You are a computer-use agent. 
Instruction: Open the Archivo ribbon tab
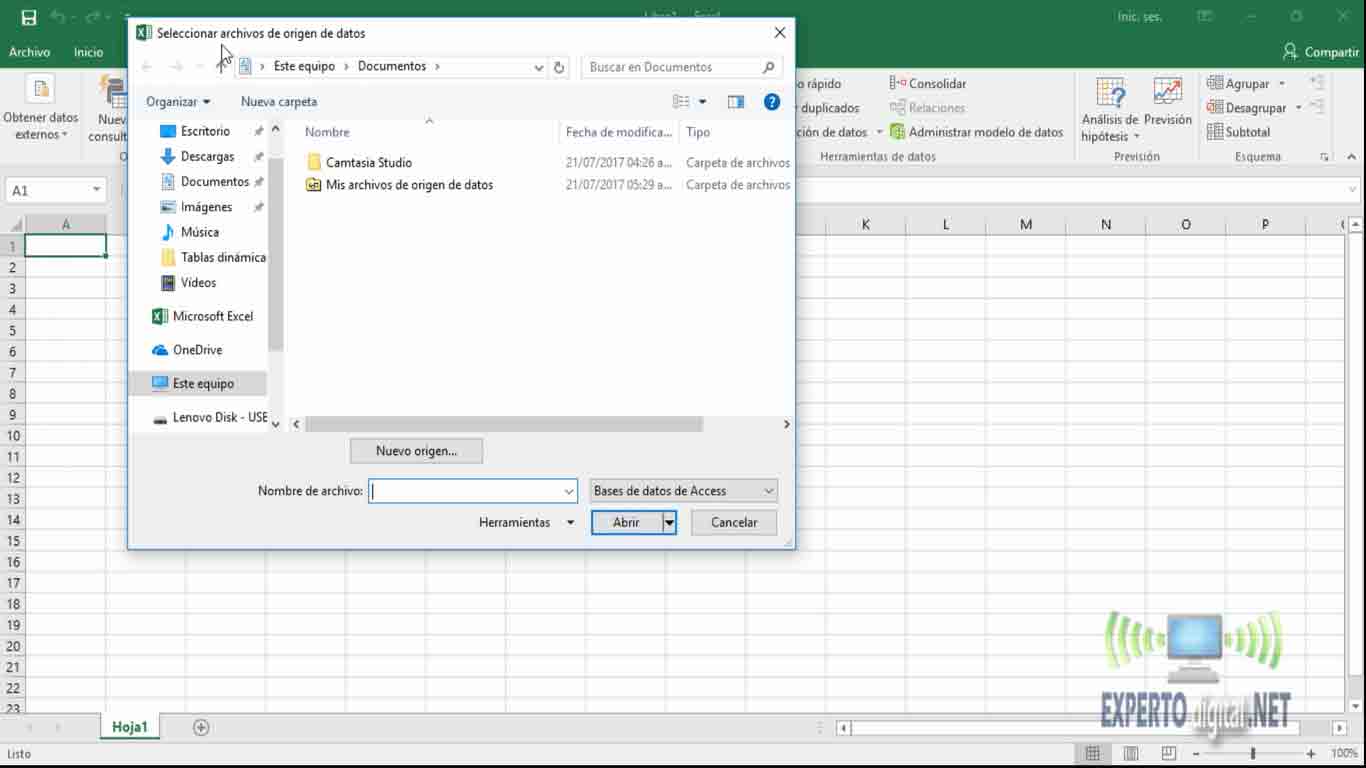[30, 52]
